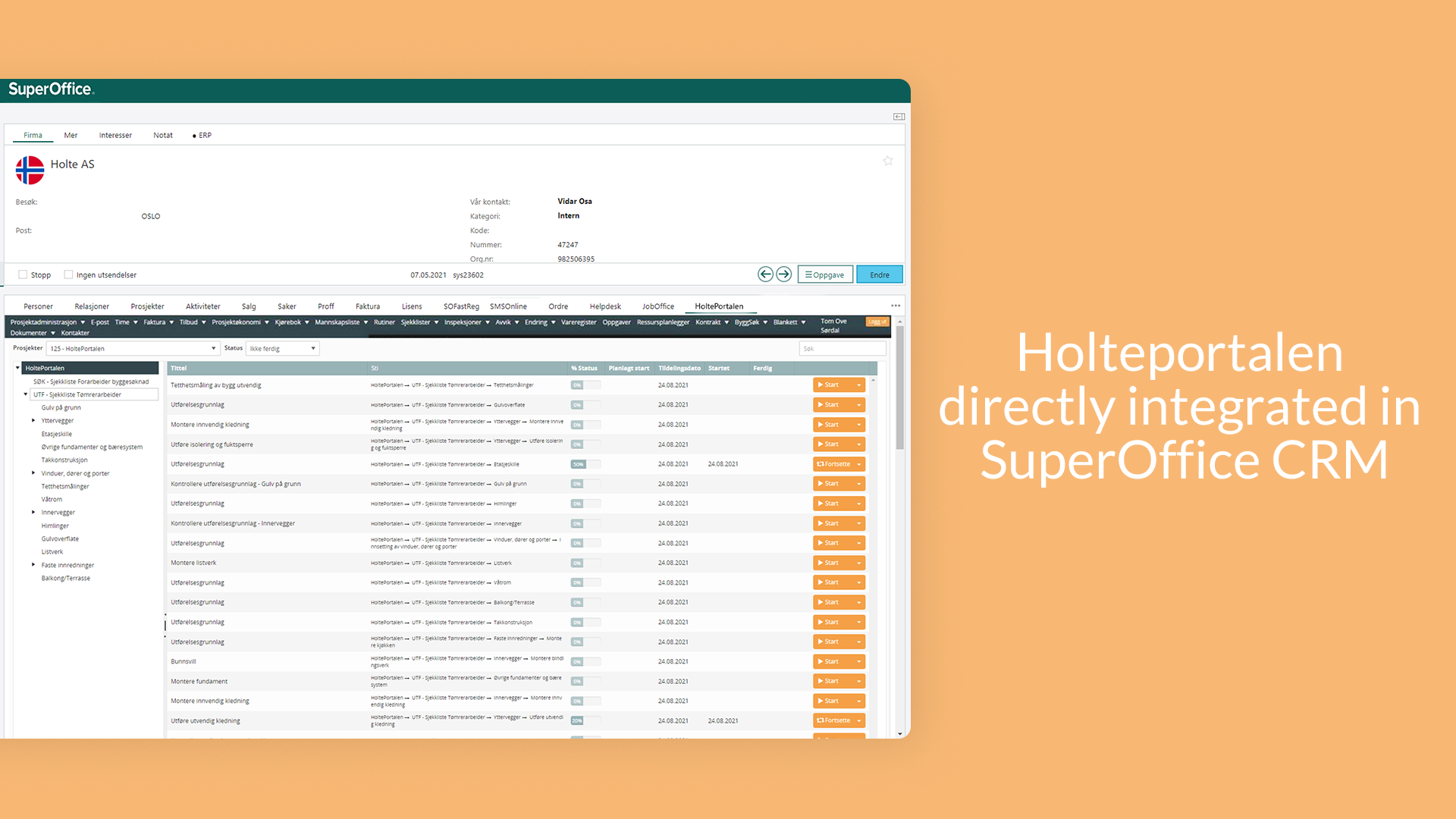Sort by the Tildelingsdato column header
Image resolution: width=1456 pixels, height=819 pixels.
click(679, 369)
